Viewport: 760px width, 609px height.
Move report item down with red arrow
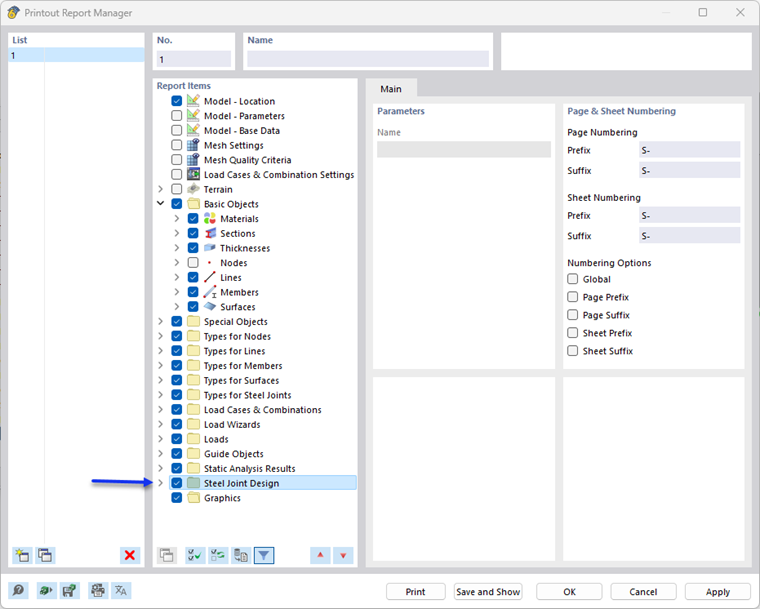coord(343,555)
